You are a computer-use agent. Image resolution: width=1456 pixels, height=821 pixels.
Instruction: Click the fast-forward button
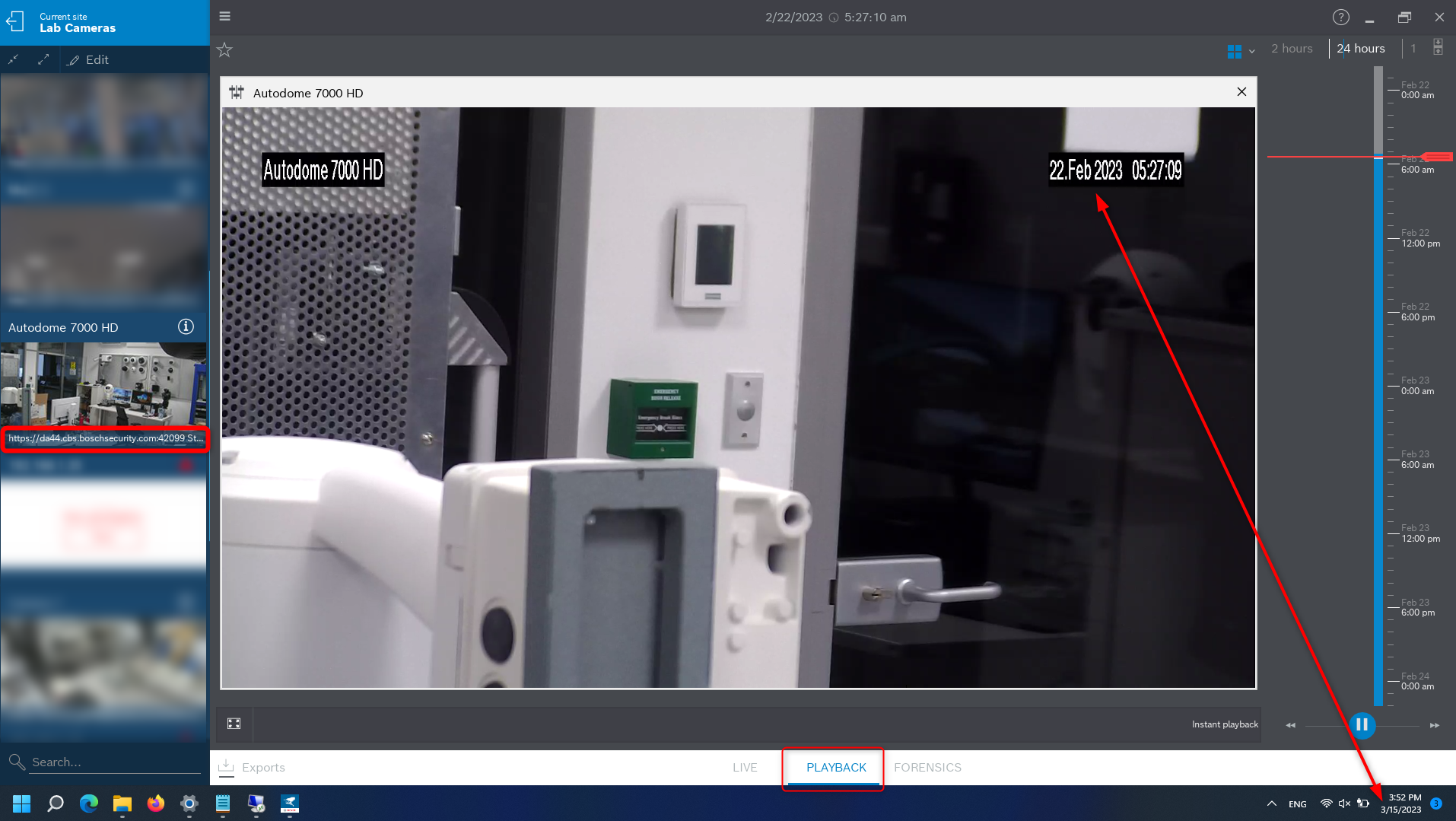[1434, 725]
